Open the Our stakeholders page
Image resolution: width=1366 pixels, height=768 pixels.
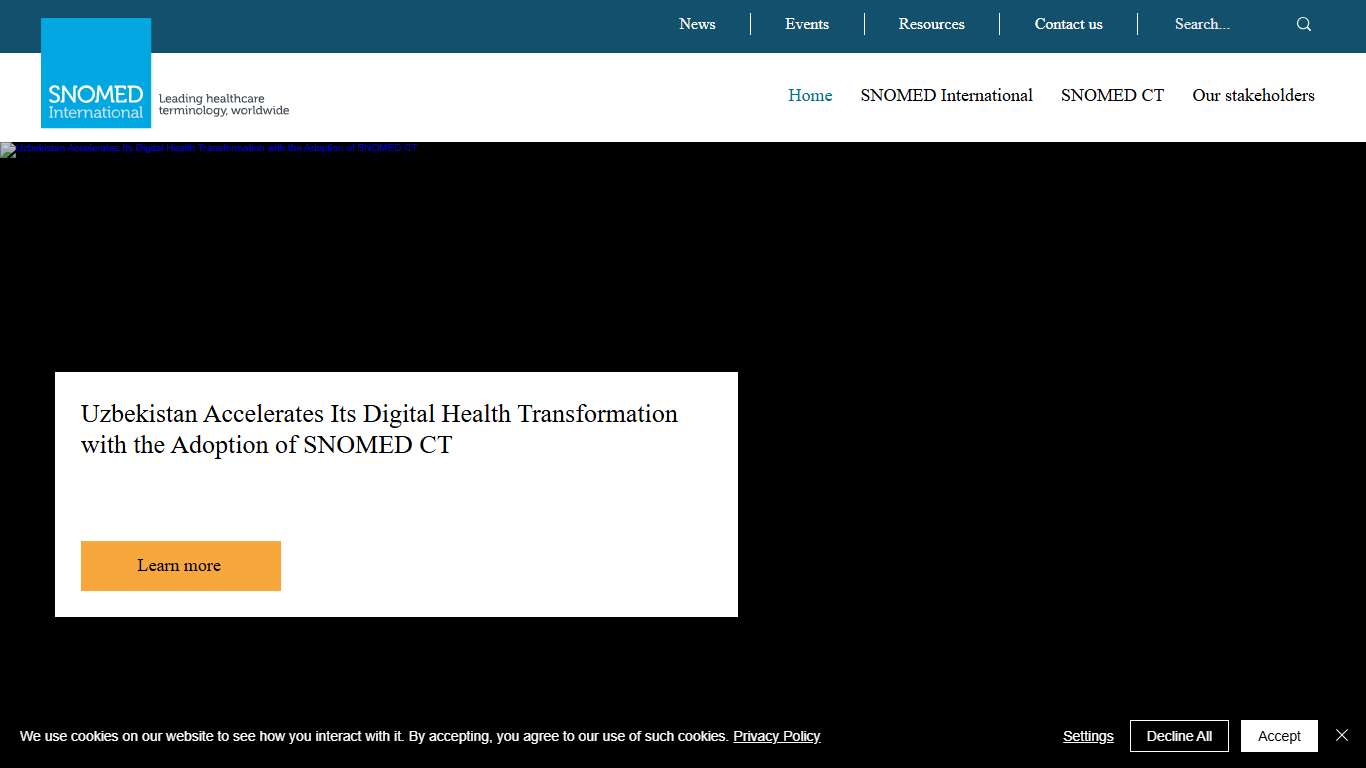coord(1253,95)
